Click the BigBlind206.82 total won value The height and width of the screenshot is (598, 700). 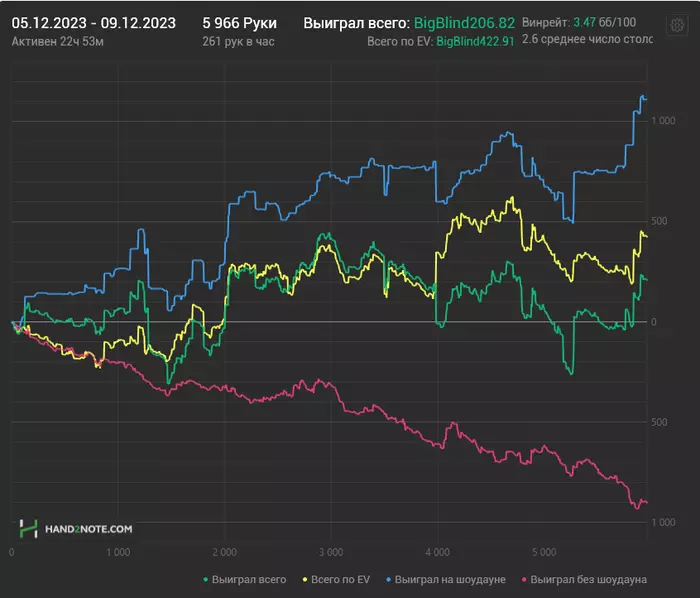pos(466,22)
